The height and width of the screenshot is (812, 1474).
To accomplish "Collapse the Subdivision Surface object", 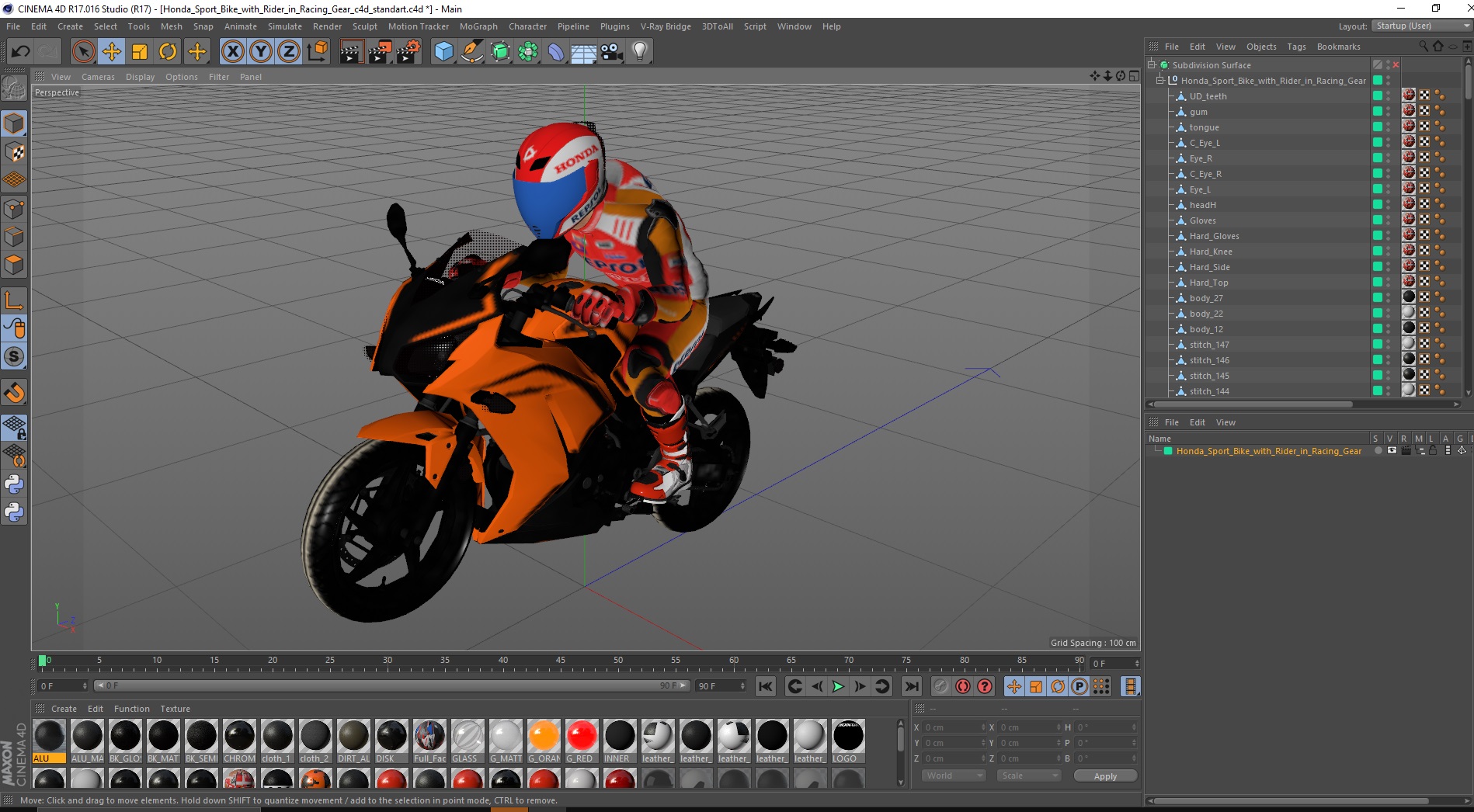I will (x=1152, y=65).
